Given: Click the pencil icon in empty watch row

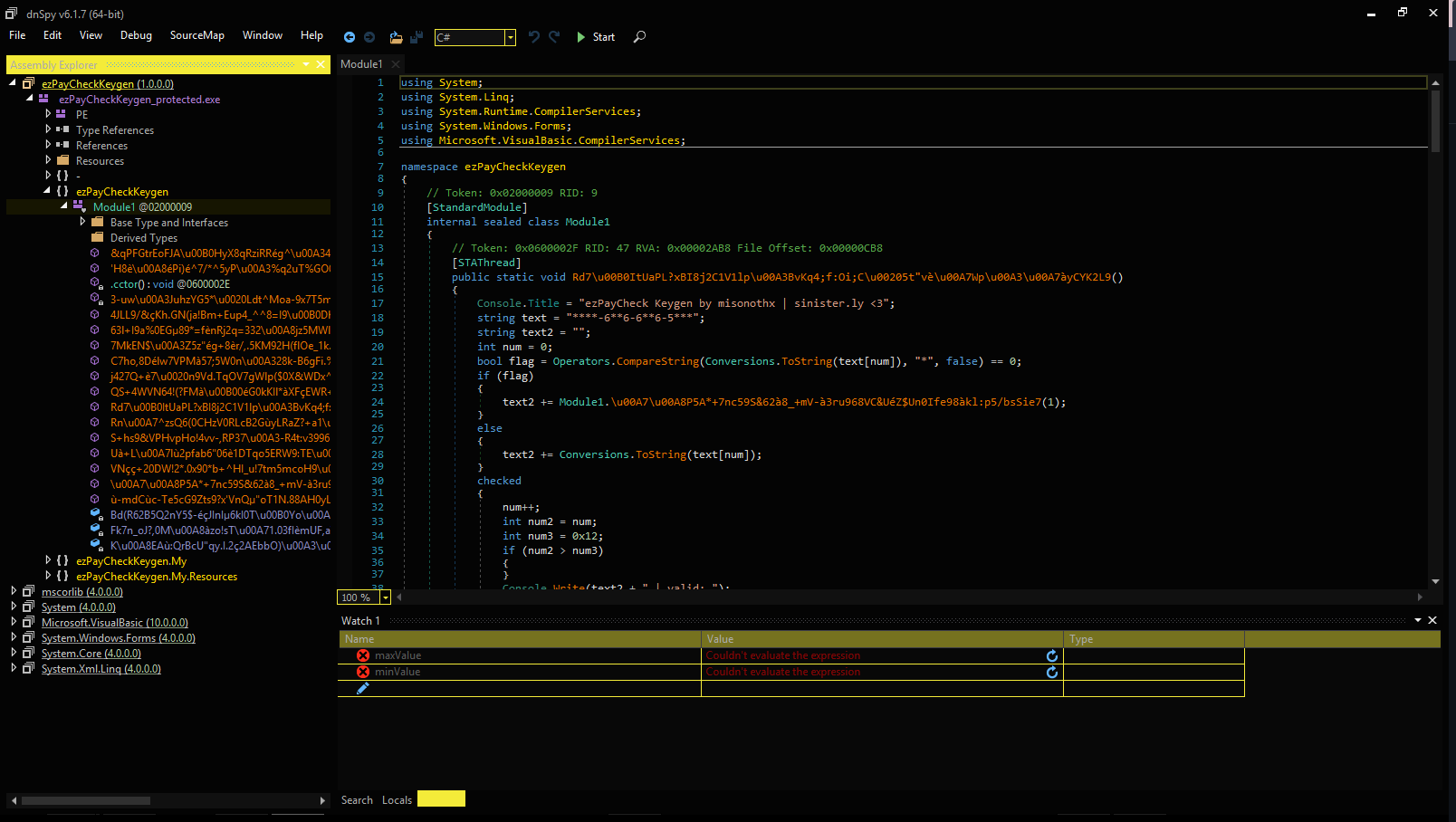Looking at the screenshot, I should click(363, 689).
